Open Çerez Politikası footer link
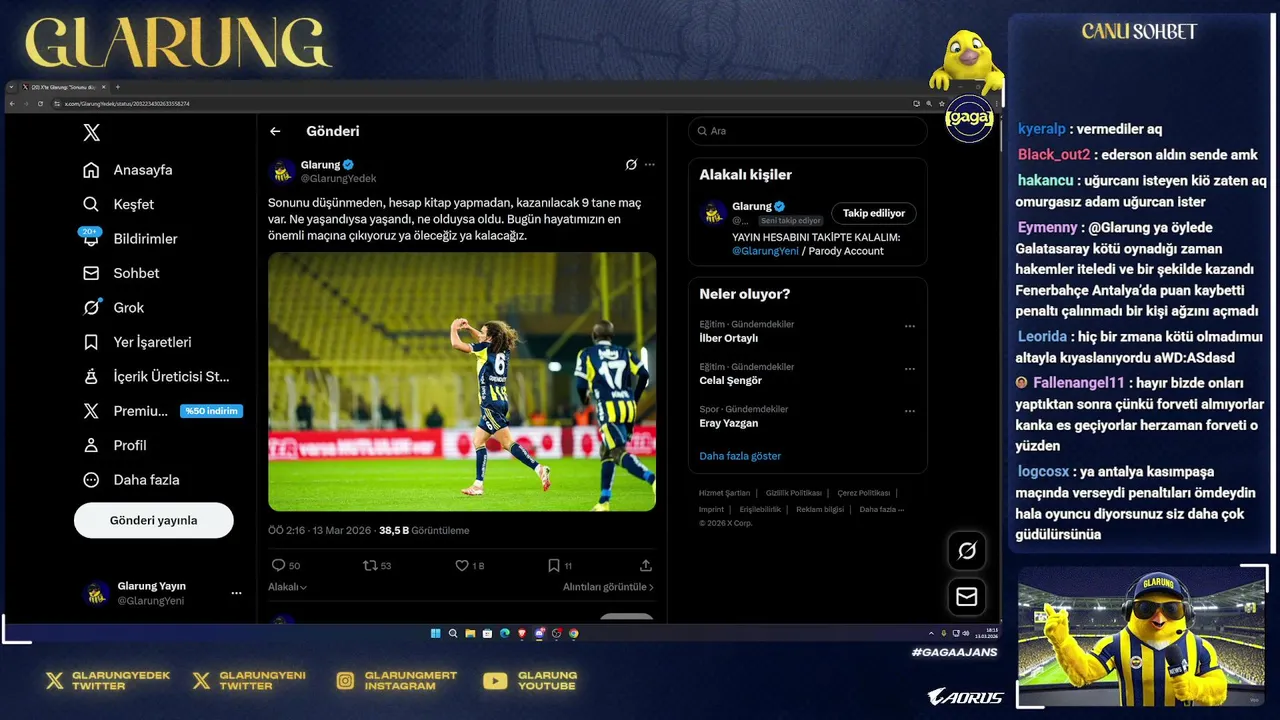The width and height of the screenshot is (1280, 720). click(x=864, y=493)
